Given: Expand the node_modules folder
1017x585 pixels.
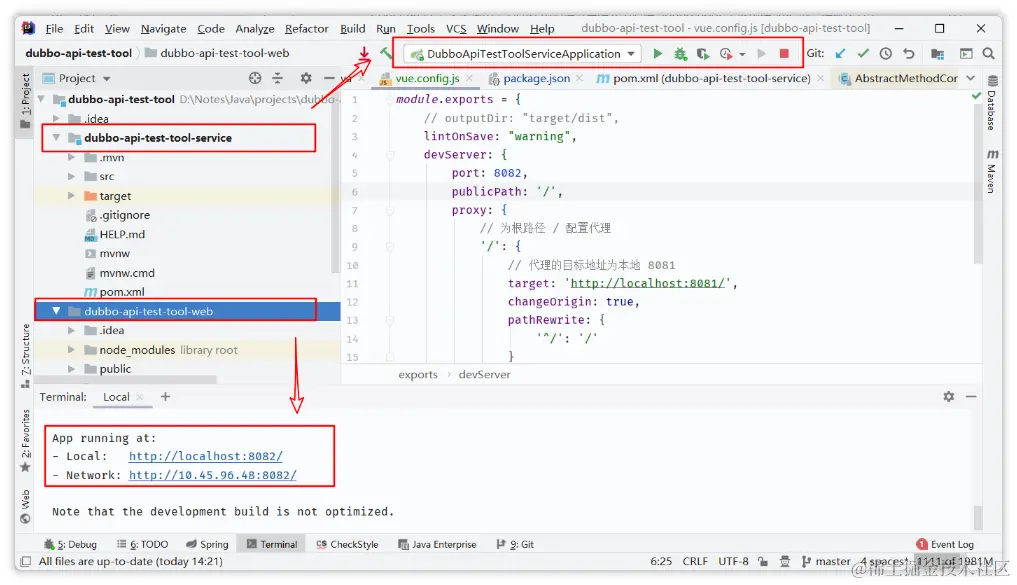Looking at the screenshot, I should coord(71,350).
